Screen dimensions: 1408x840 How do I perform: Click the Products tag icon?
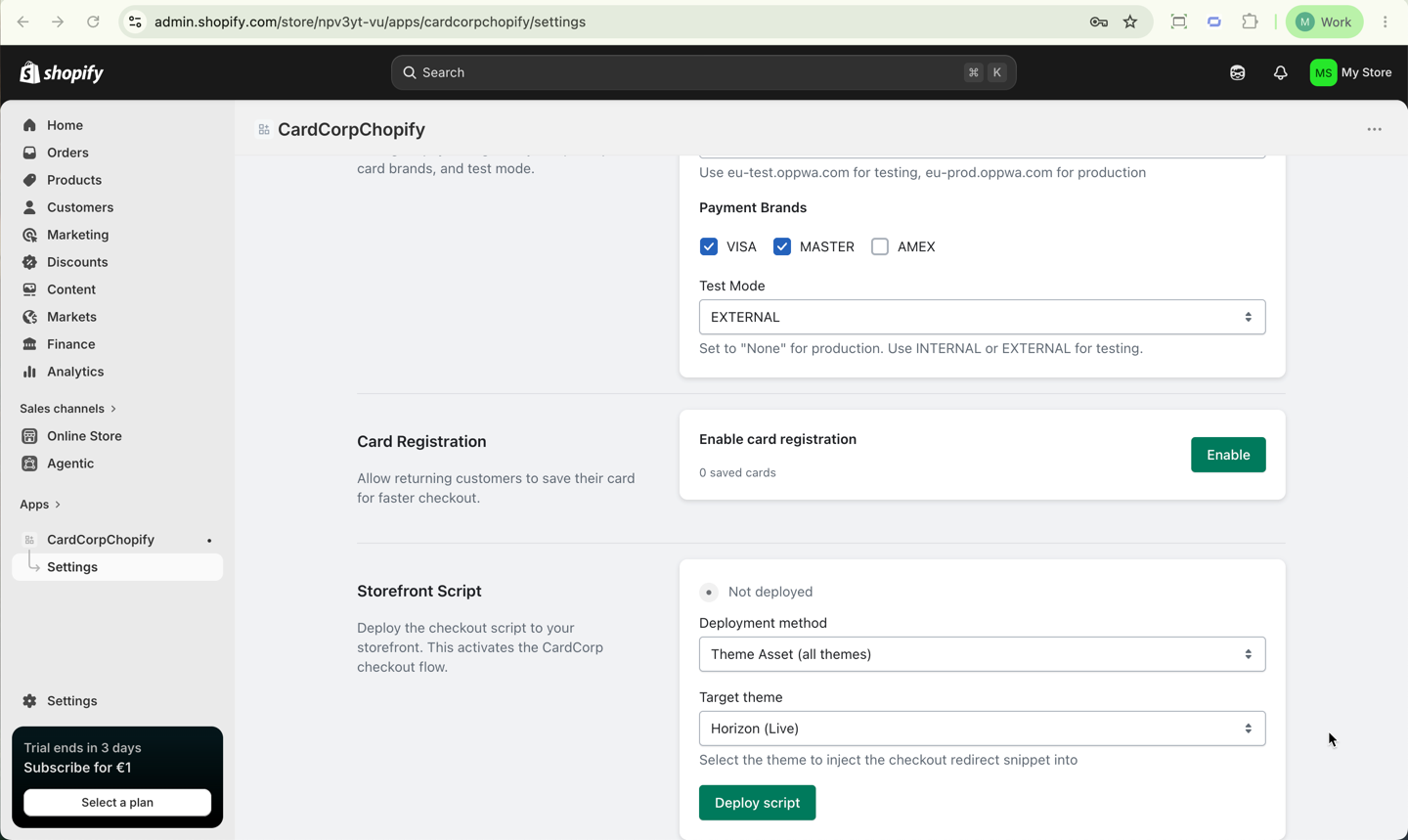coord(29,180)
